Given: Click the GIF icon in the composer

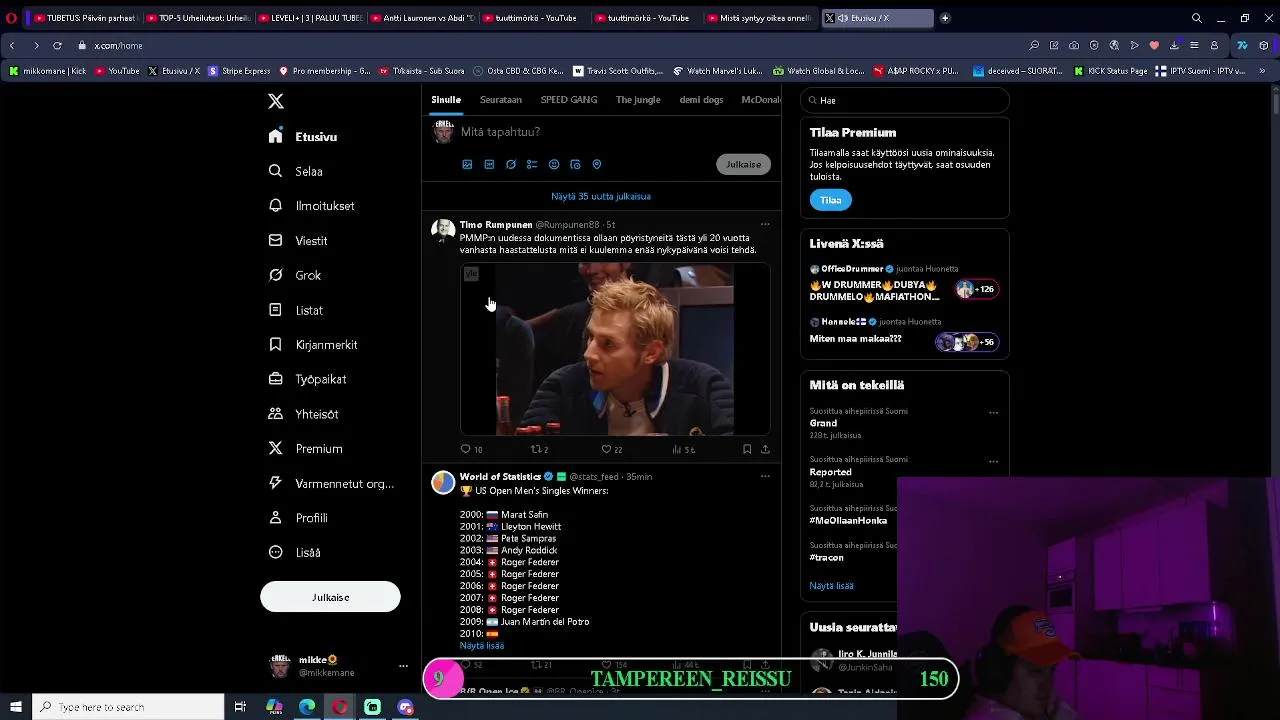Looking at the screenshot, I should 489,164.
